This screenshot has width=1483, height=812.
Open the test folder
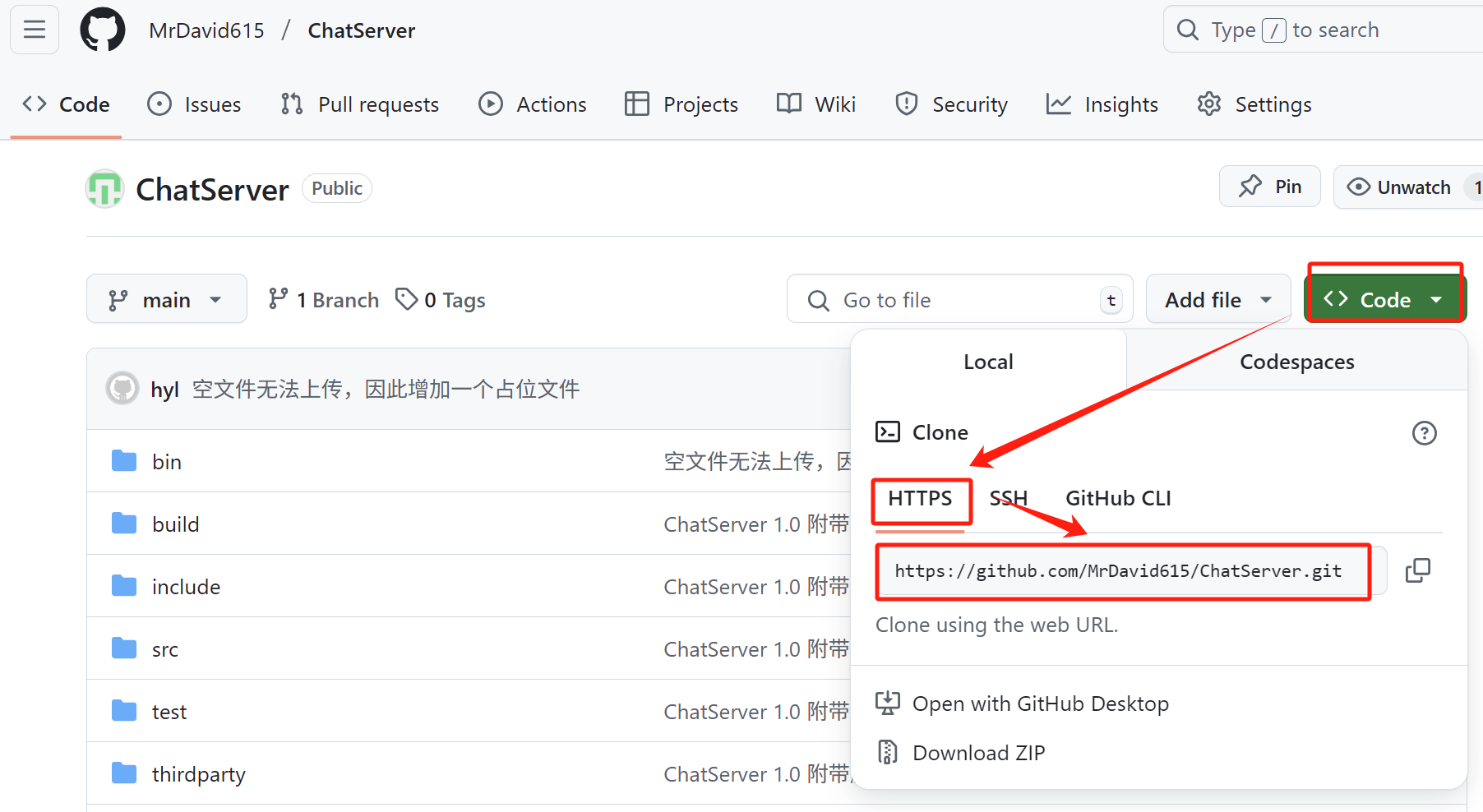coord(169,712)
